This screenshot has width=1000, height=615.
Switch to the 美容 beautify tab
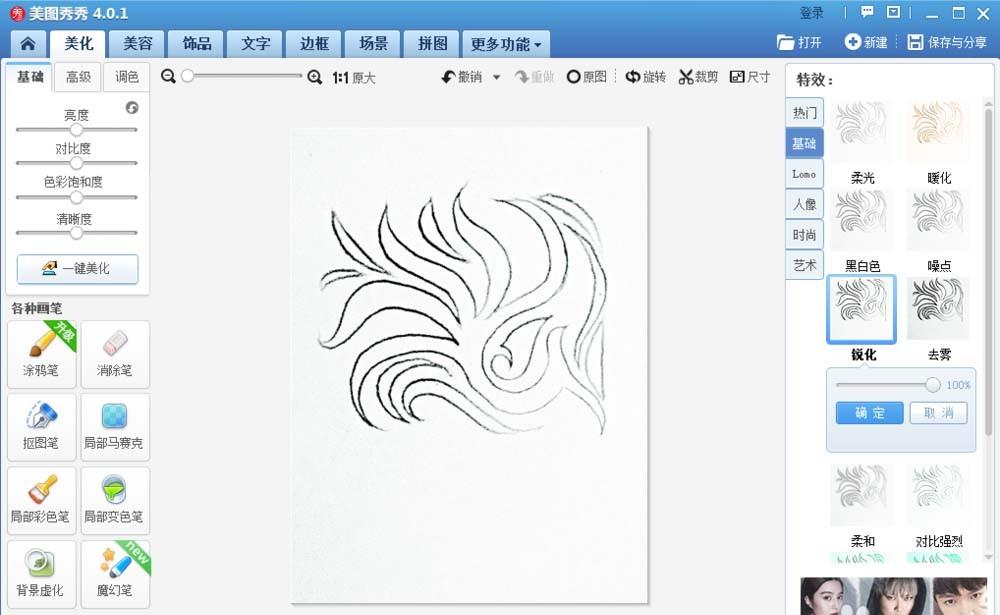point(140,44)
